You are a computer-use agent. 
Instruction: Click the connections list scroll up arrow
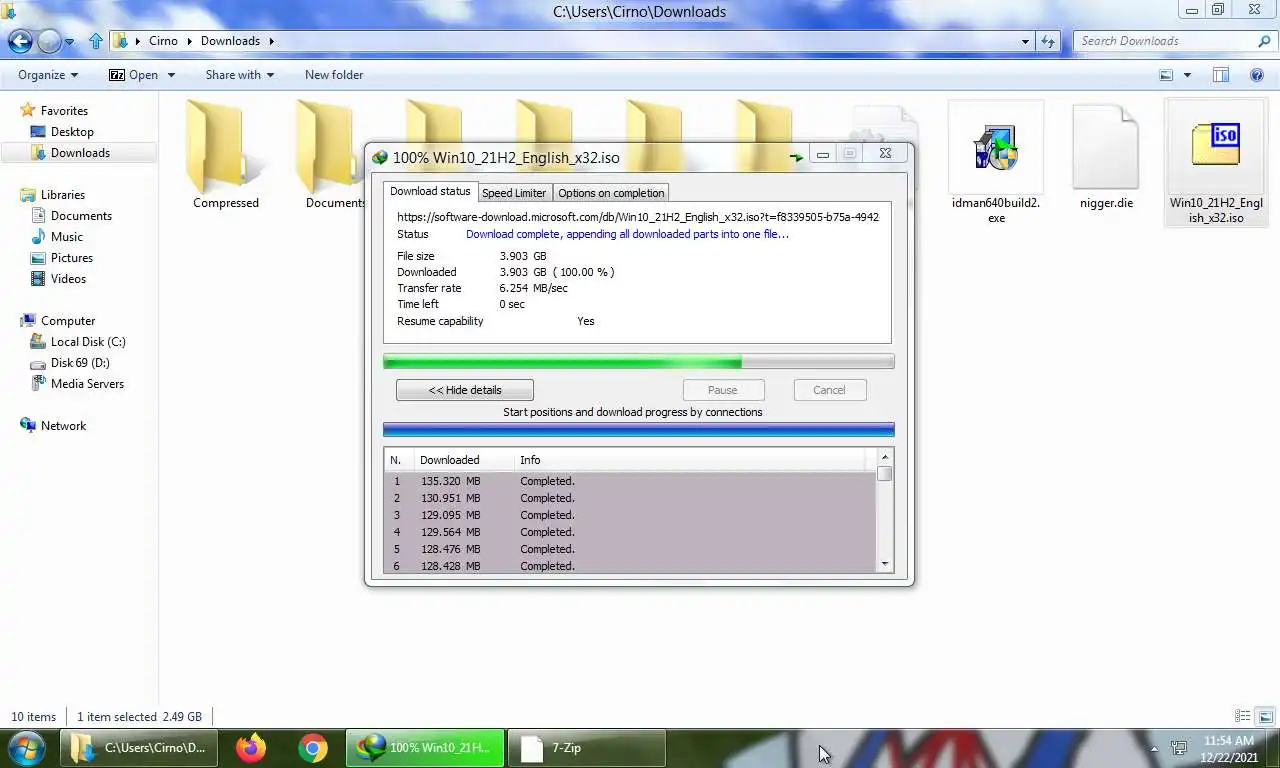(x=884, y=457)
